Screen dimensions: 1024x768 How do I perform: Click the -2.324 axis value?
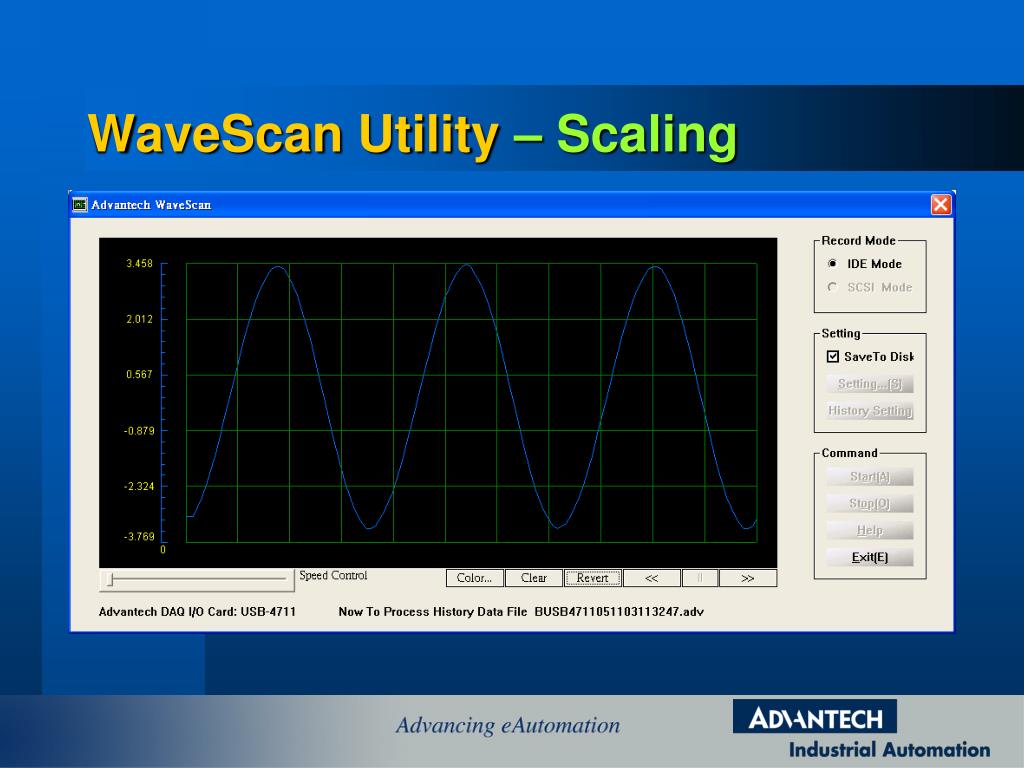click(x=139, y=486)
